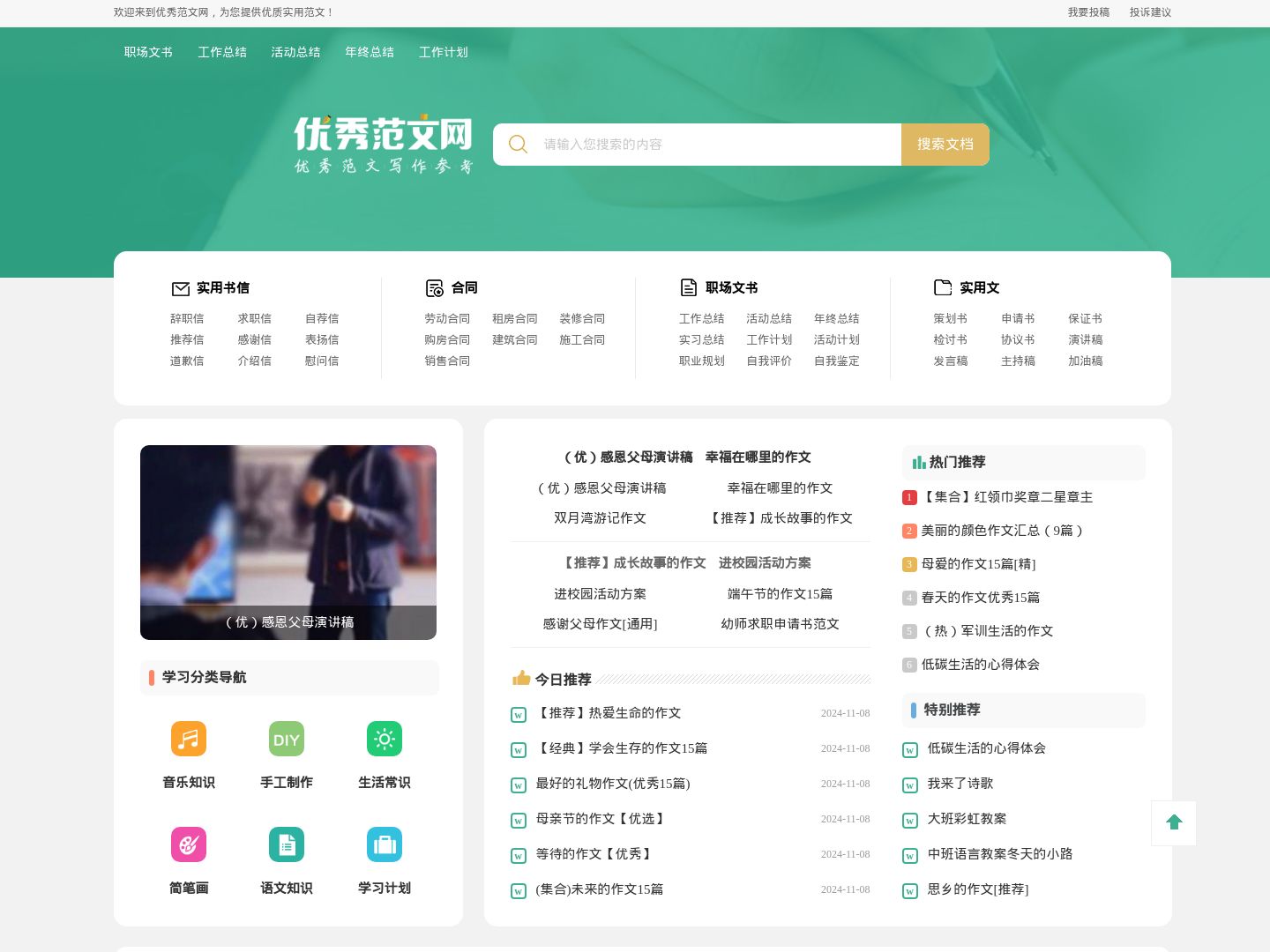1270x952 pixels.
Task: Open 职场文书 in the top navigation
Action: pos(148,52)
